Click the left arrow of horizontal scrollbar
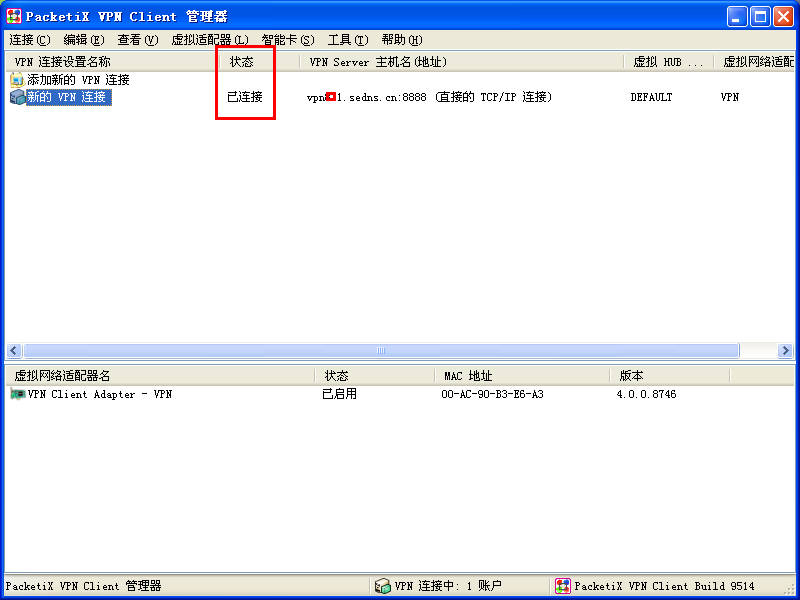The width and height of the screenshot is (800, 600). coord(13,351)
